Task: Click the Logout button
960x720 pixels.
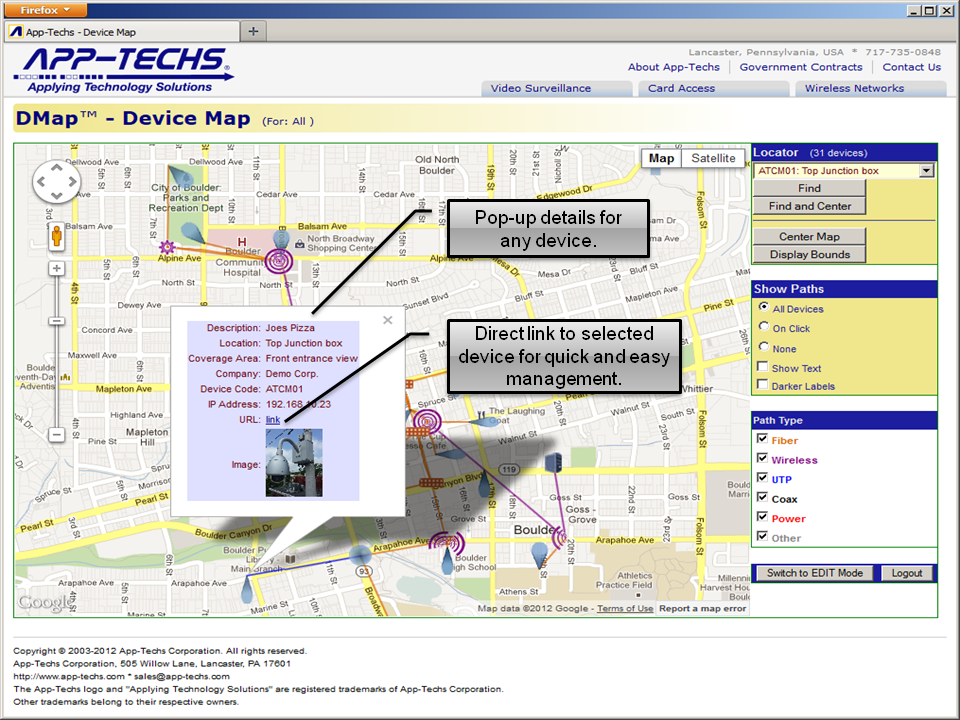Action: [907, 573]
